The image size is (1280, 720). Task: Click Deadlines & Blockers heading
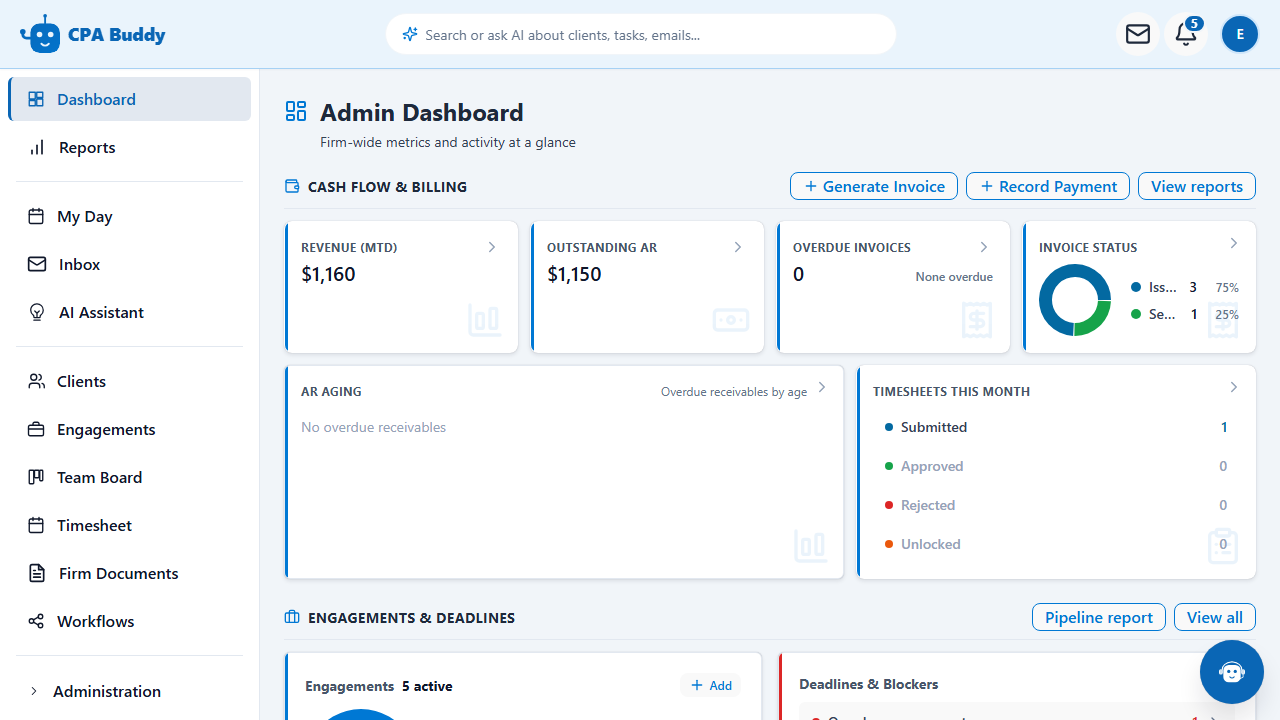point(869,684)
